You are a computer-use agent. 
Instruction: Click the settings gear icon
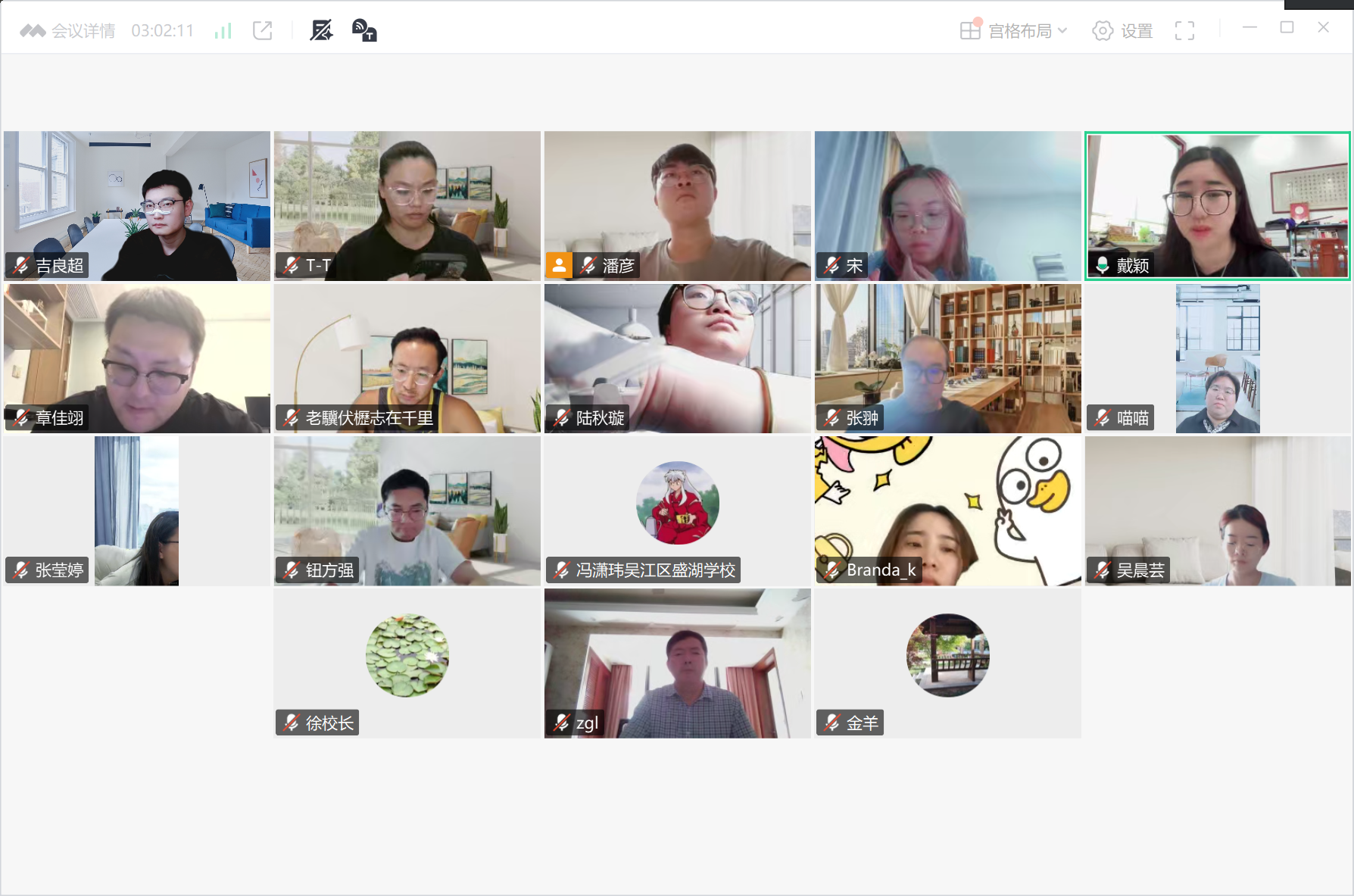(1103, 31)
